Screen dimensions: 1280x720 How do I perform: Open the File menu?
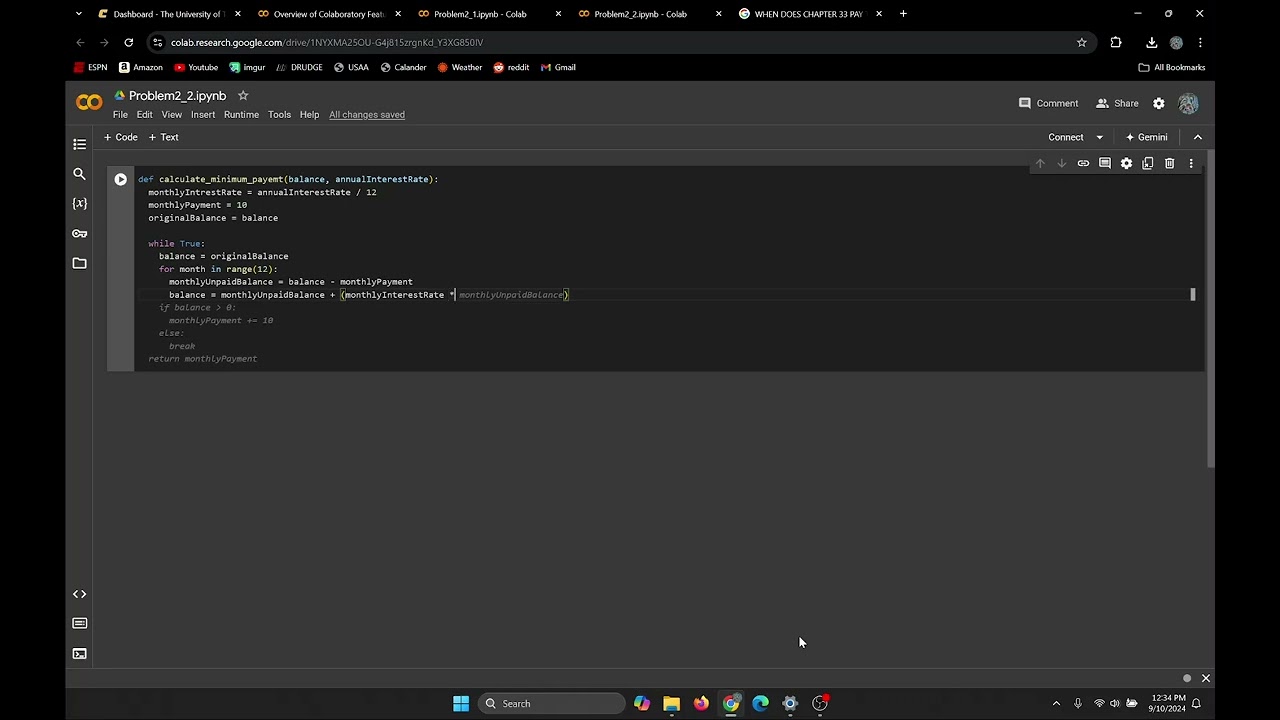(x=120, y=115)
